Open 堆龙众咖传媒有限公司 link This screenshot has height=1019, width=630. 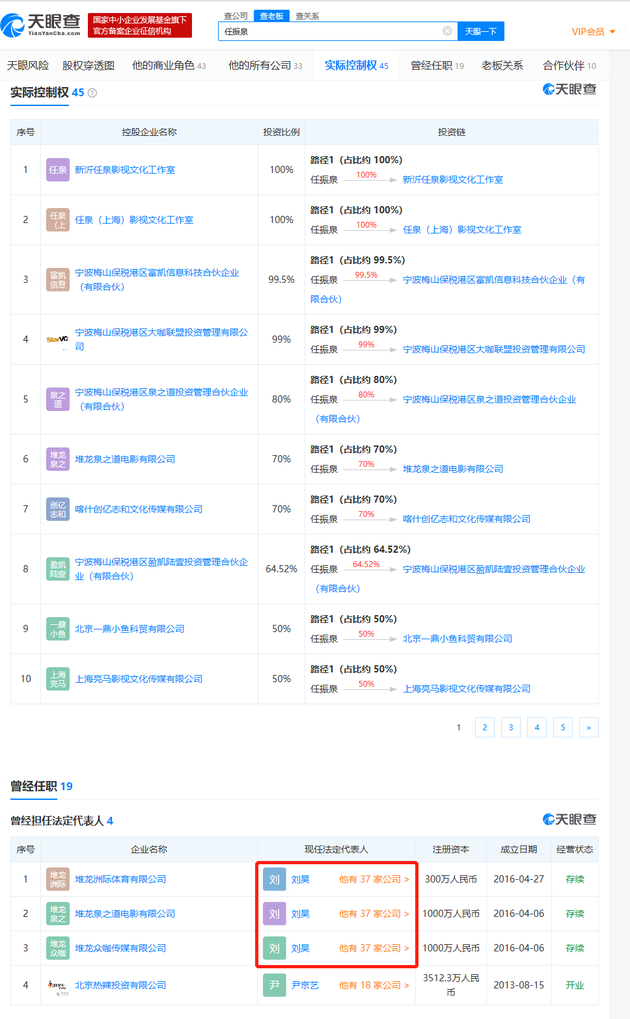(x=120, y=948)
